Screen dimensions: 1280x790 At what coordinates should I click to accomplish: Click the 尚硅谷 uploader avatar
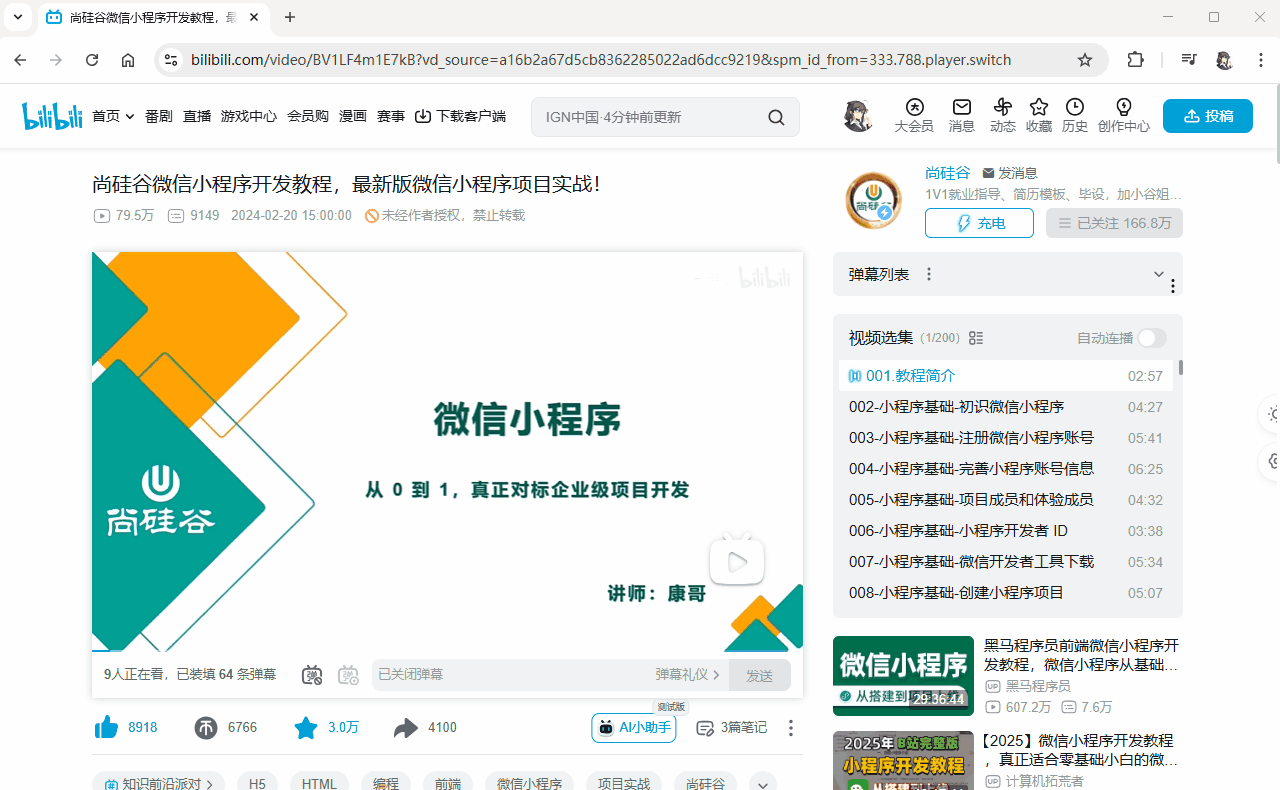[874, 200]
